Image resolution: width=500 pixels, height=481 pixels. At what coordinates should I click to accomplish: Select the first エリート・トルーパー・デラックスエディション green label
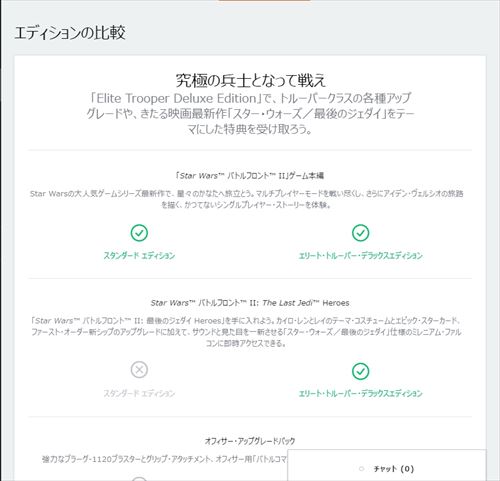point(360,256)
